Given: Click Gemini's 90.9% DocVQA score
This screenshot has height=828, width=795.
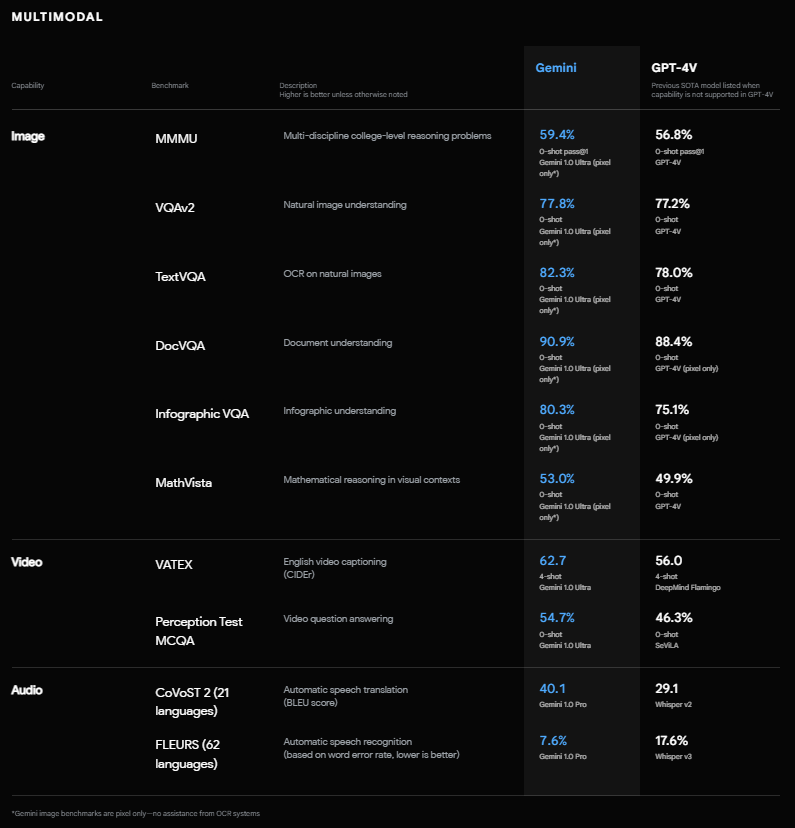Looking at the screenshot, I should click(x=557, y=341).
